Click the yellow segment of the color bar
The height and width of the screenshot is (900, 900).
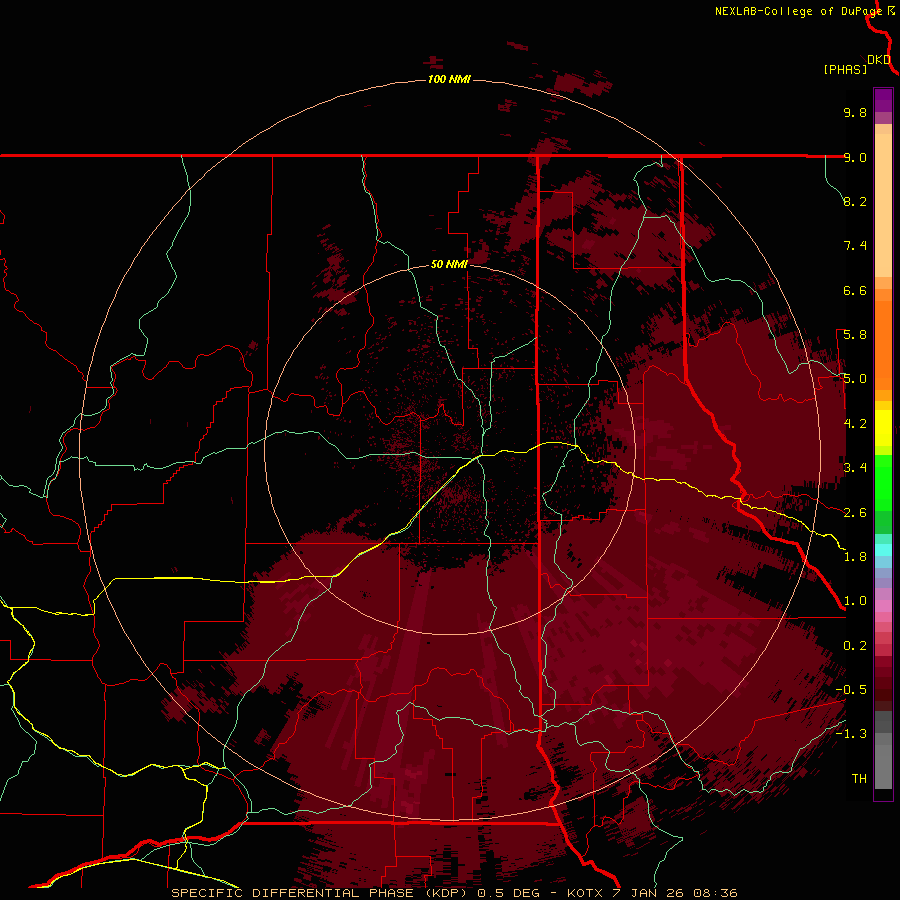pos(883,428)
